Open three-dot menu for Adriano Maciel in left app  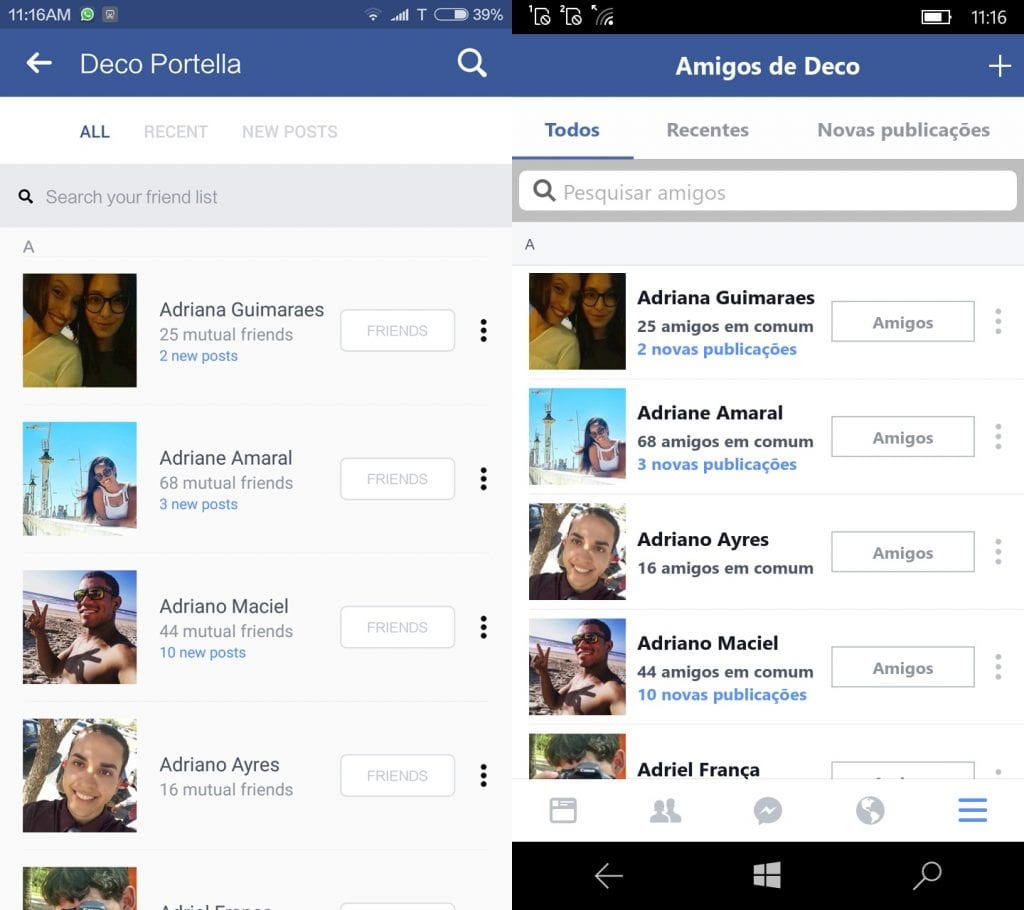tap(483, 627)
